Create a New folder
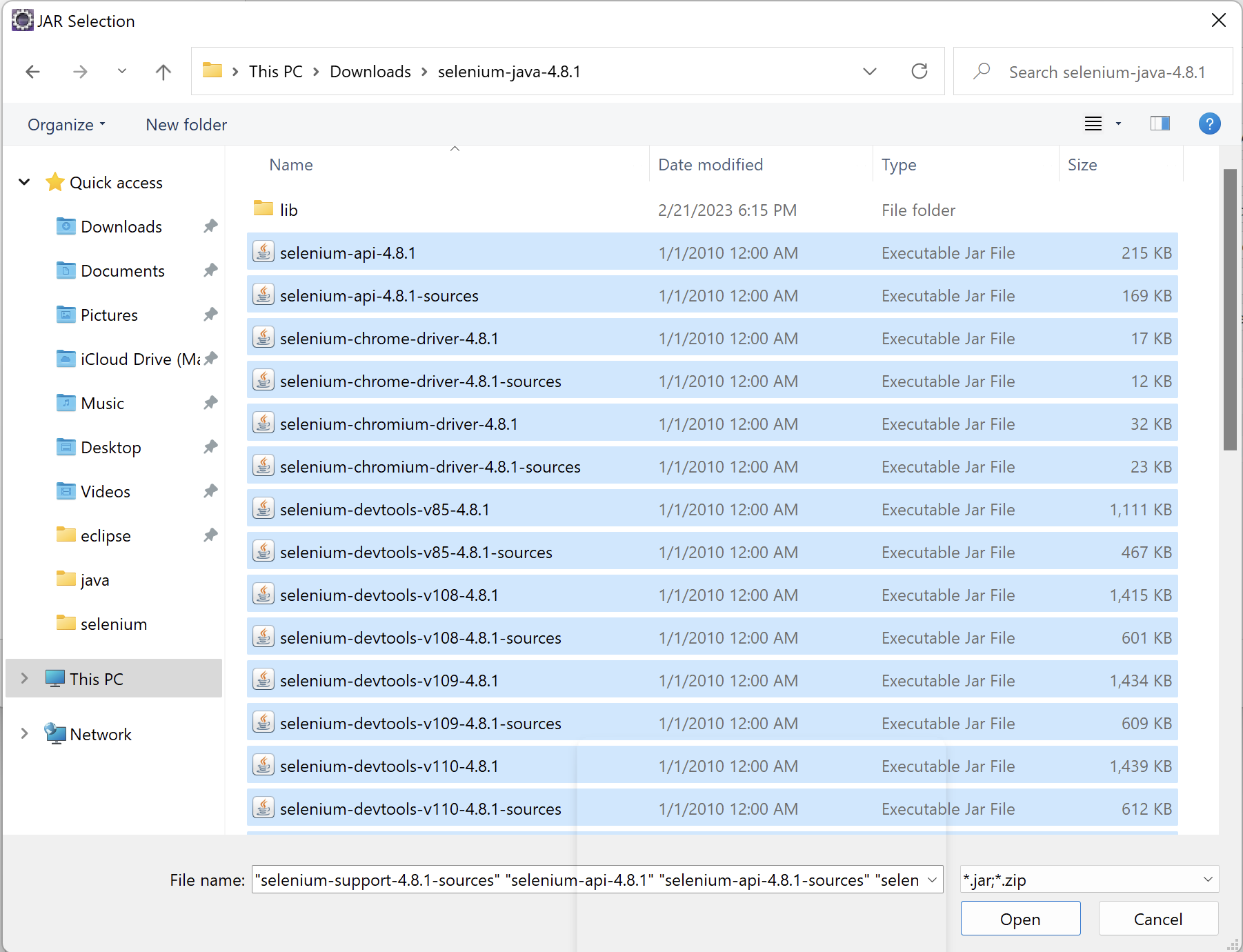This screenshot has height=952, width=1243. [186, 125]
